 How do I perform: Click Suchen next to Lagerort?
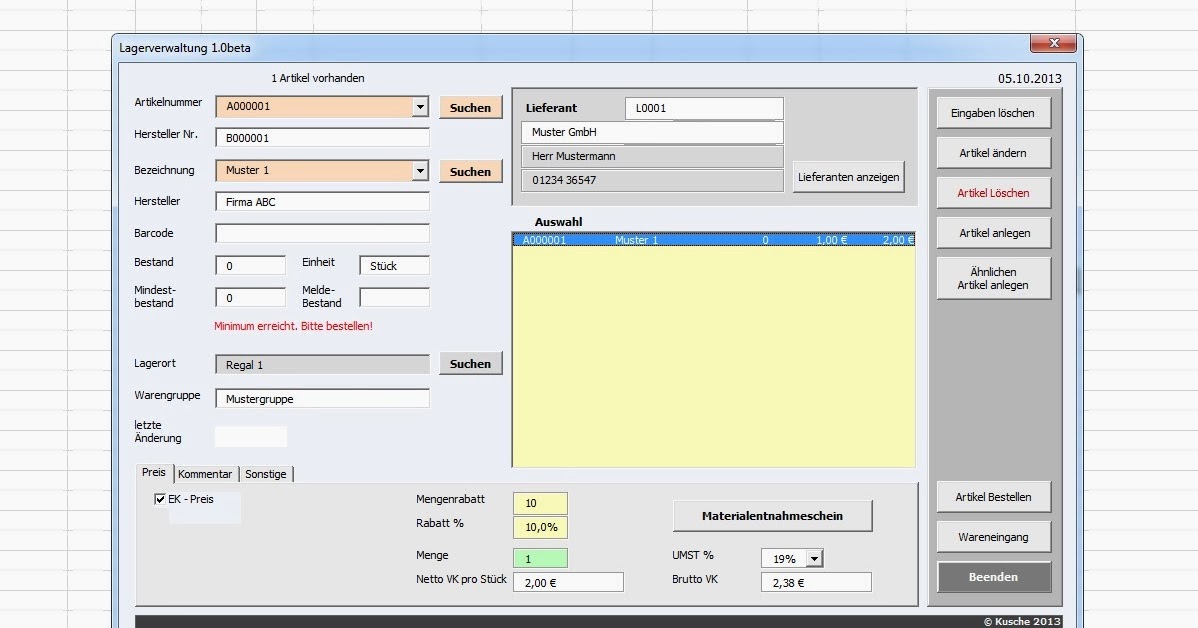(x=470, y=363)
